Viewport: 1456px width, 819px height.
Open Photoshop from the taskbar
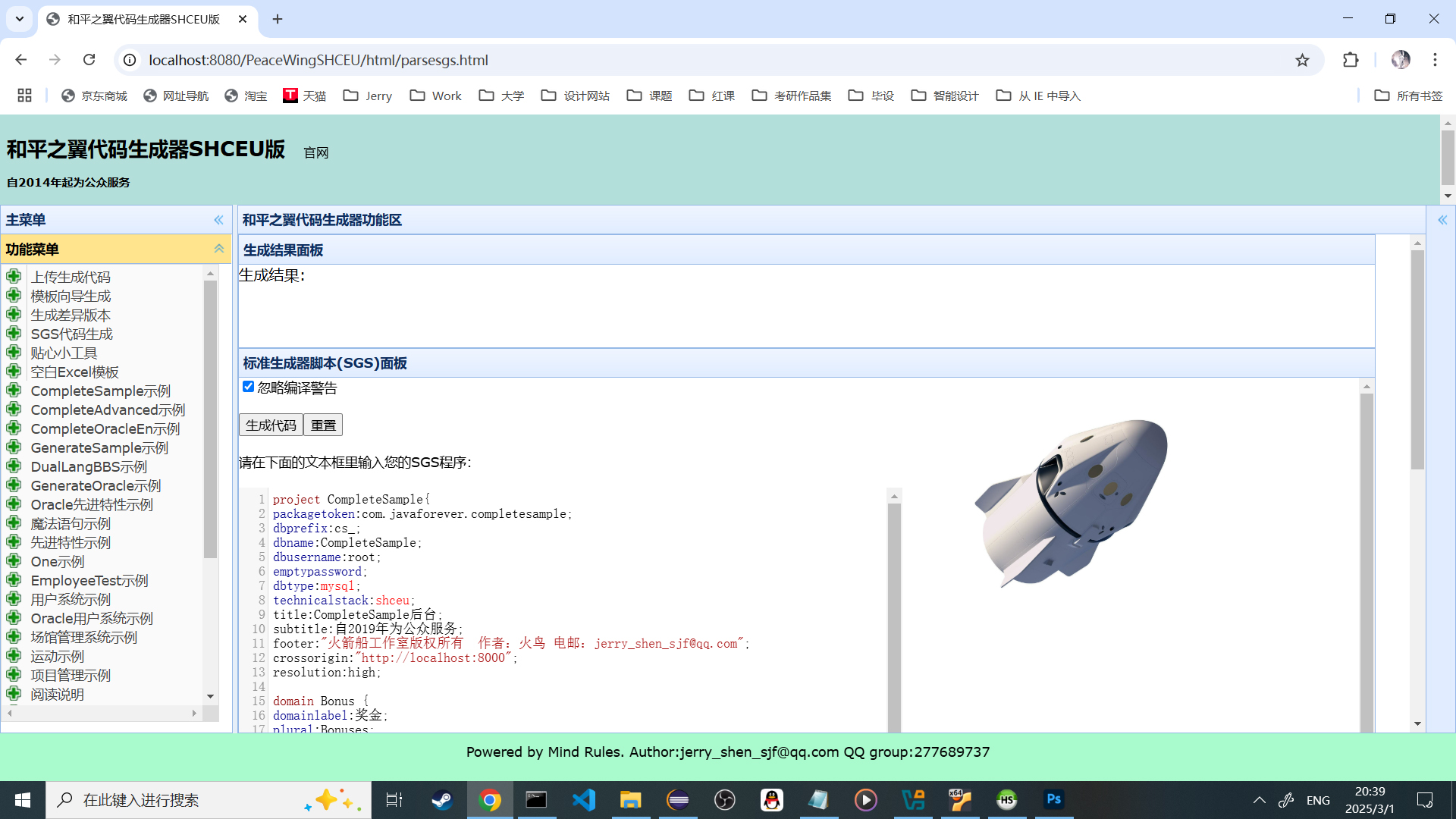[x=1053, y=799]
